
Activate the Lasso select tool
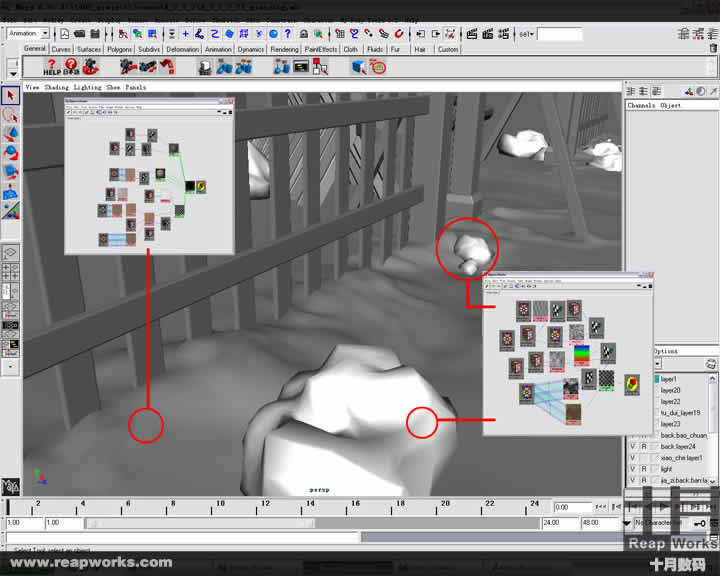pos(11,115)
